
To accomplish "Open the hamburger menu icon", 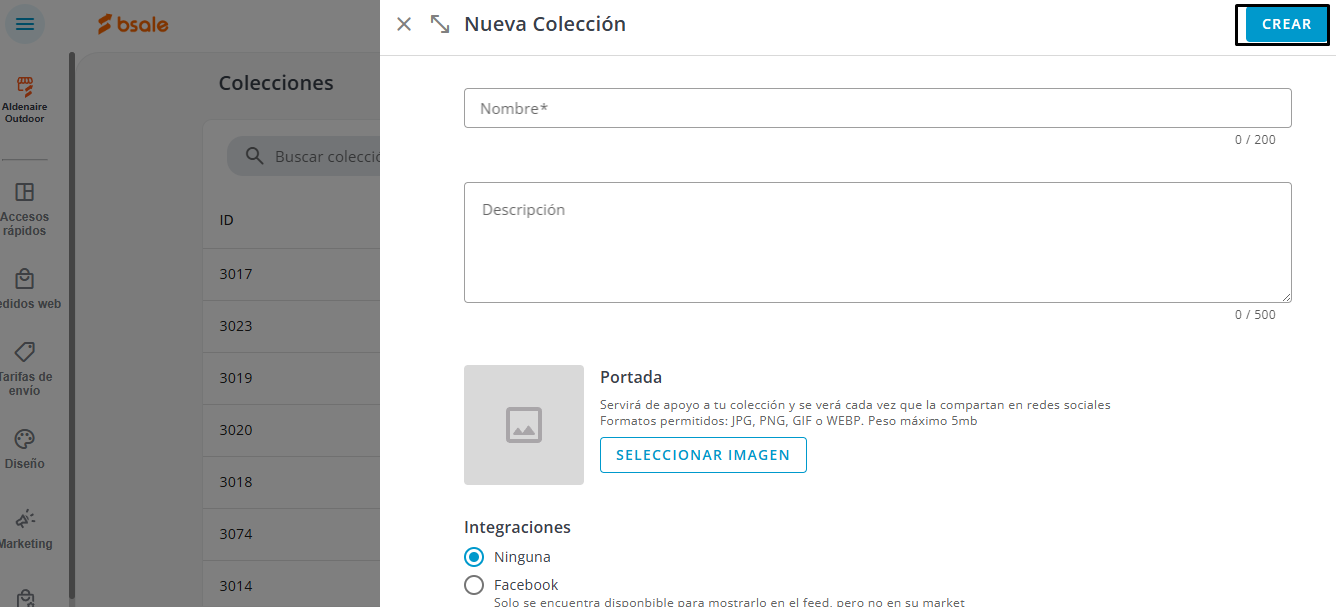I will pyautogui.click(x=25, y=24).
